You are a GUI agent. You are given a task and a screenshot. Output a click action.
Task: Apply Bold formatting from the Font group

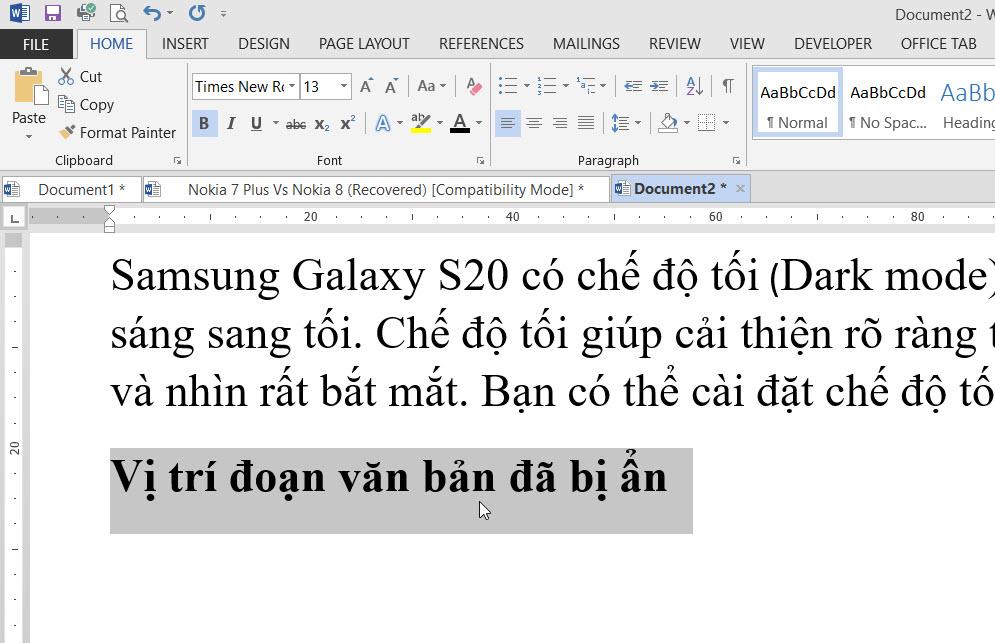click(x=204, y=122)
